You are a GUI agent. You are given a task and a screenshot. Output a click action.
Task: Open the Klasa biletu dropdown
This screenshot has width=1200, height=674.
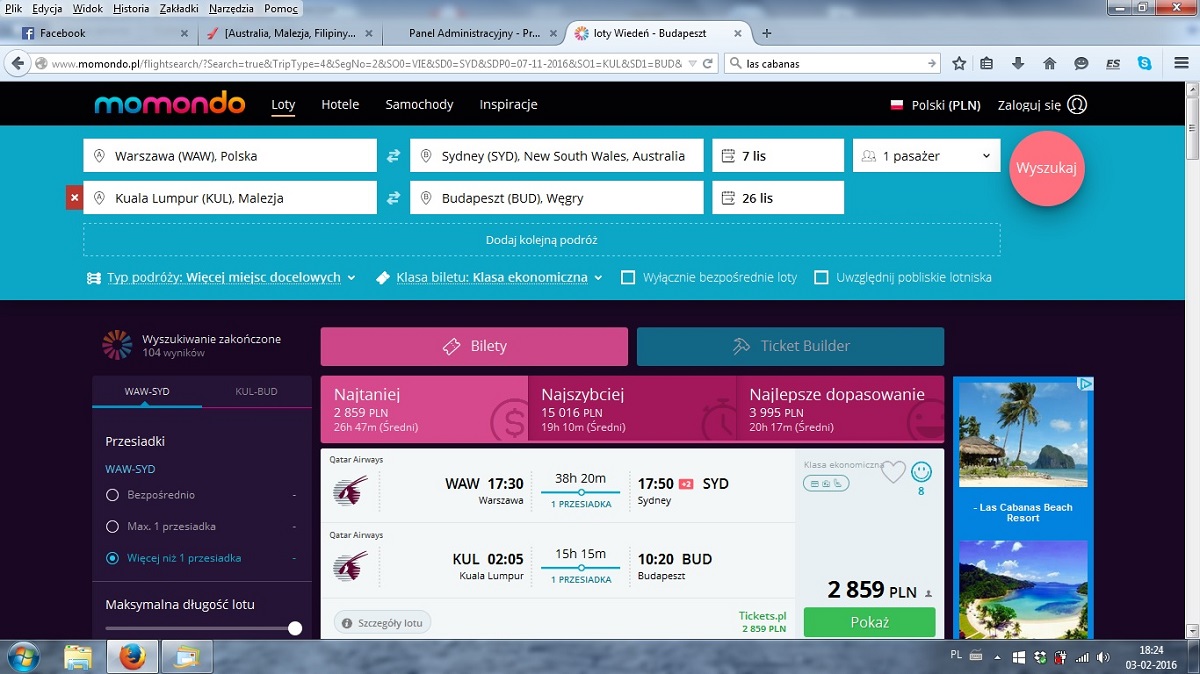point(489,277)
